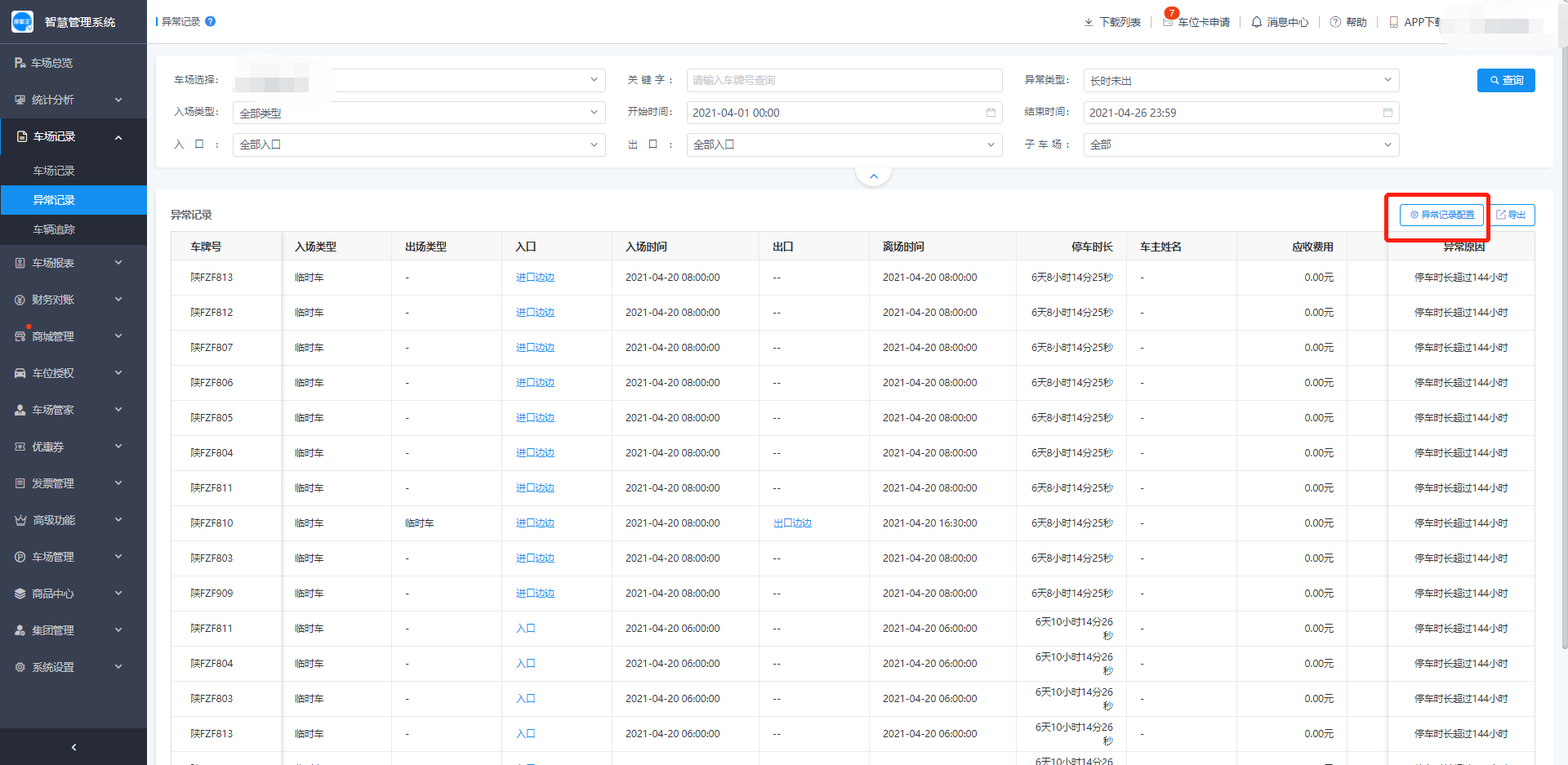Click the 查询 search button
Viewport: 1568px width, 765px height.
(x=1505, y=80)
